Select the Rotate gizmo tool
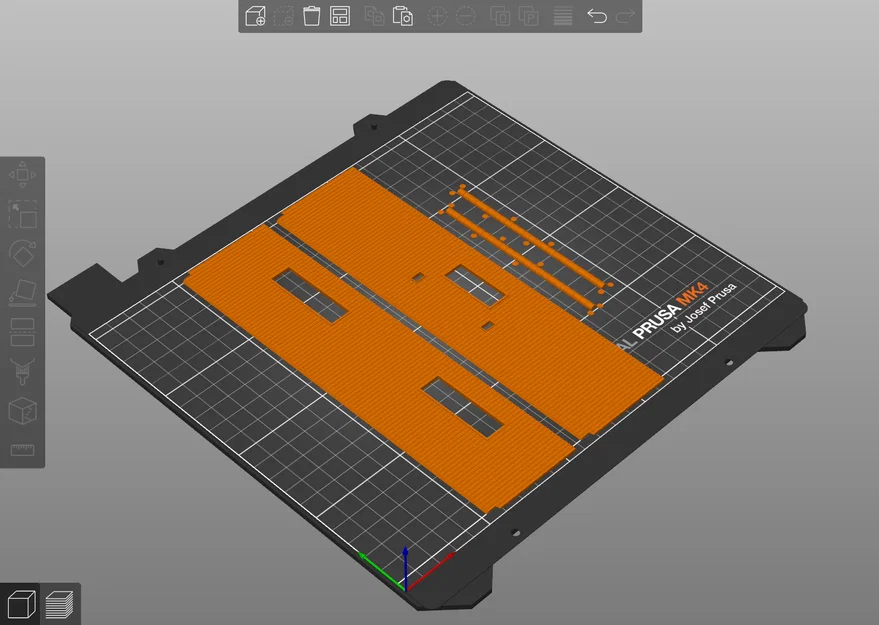Viewport: 879px width, 625px height. (22, 253)
